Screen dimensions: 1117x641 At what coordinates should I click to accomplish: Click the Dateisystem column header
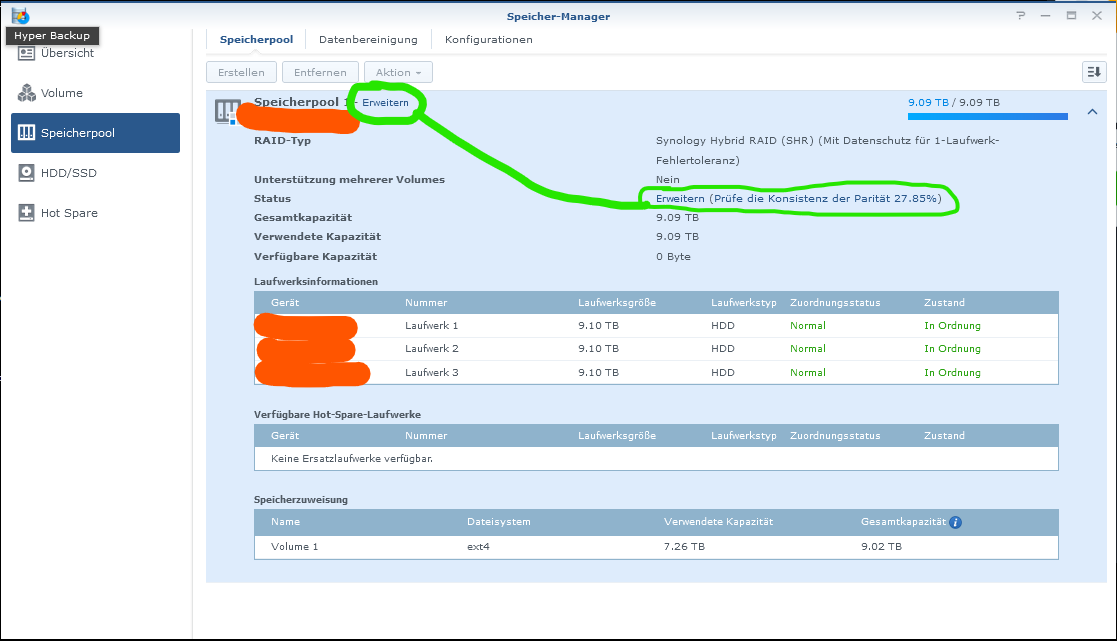click(499, 521)
